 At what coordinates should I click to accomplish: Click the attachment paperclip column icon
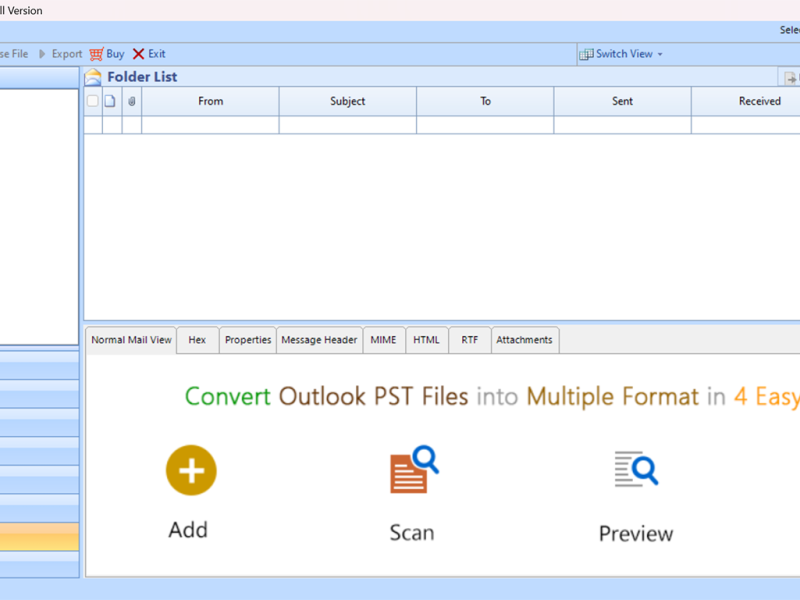pos(132,101)
